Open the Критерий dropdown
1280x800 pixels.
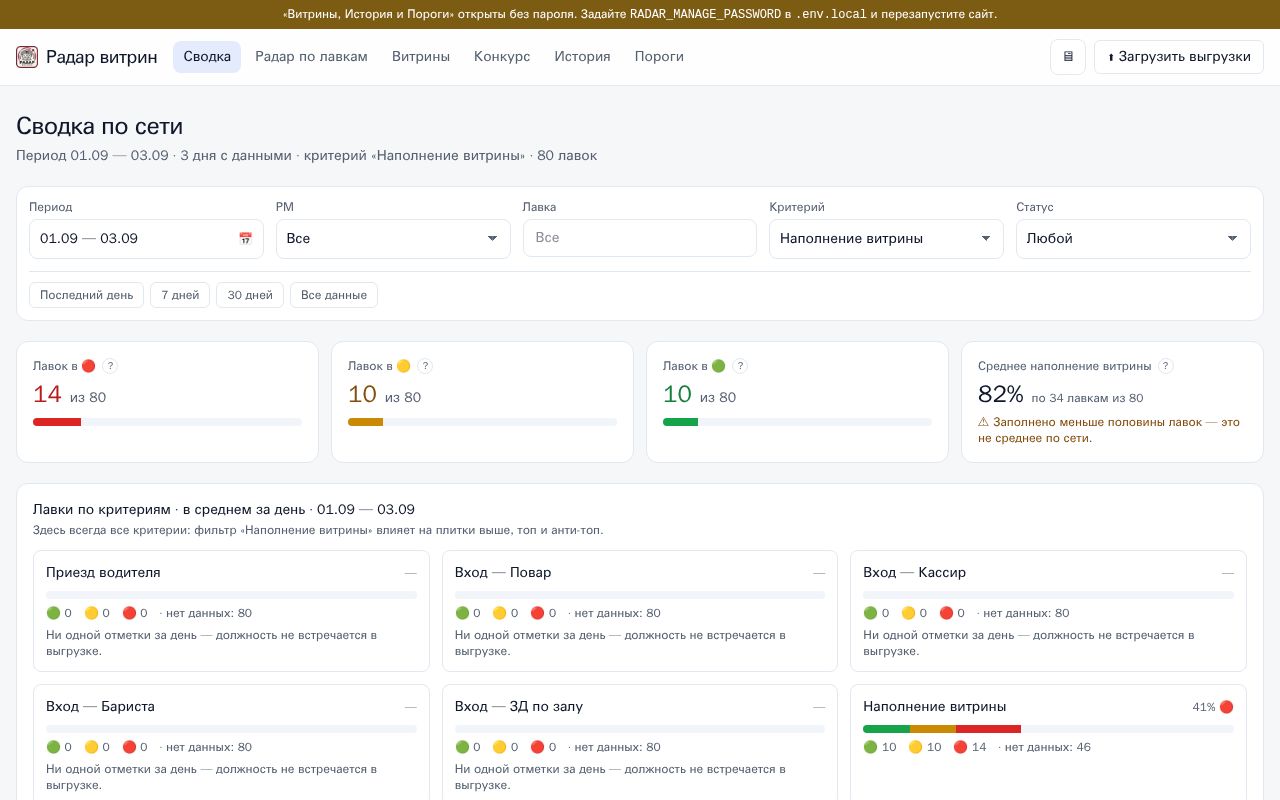click(886, 239)
